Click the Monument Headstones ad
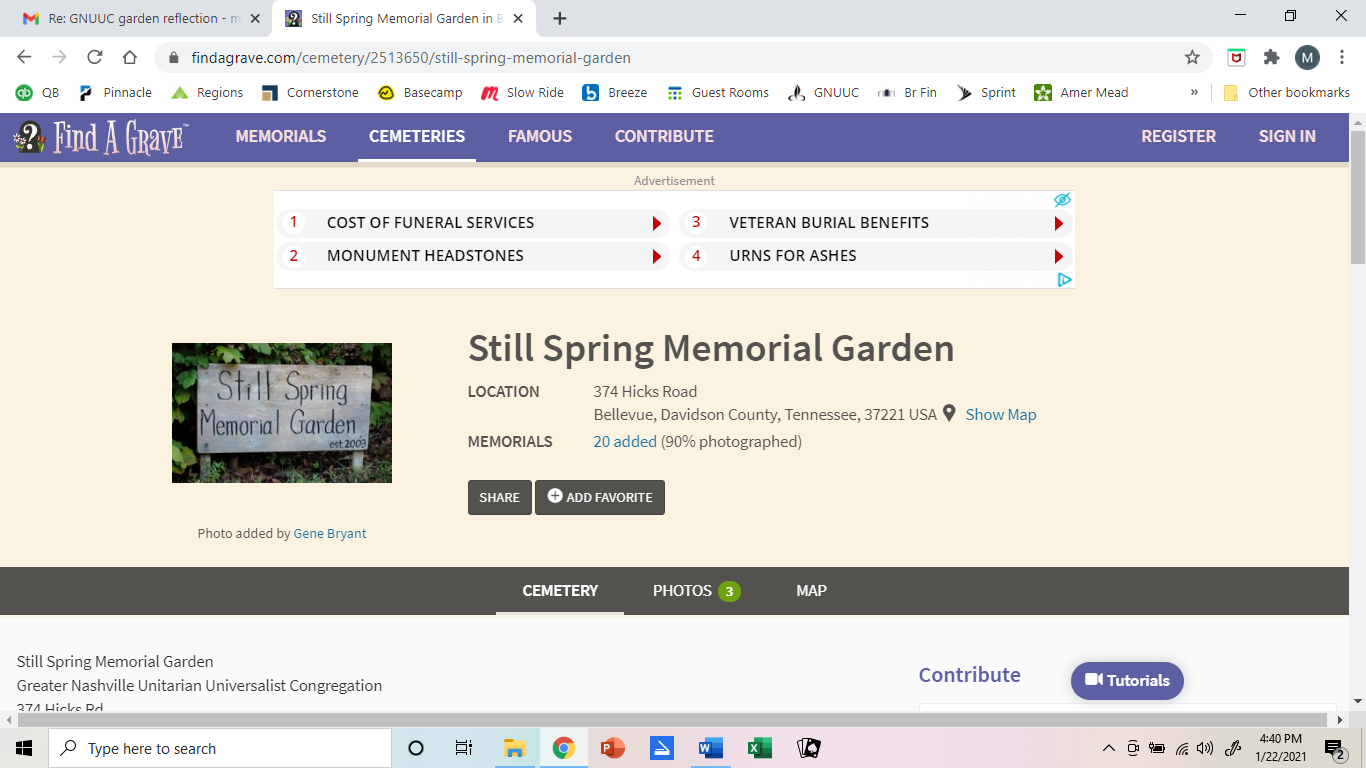This screenshot has width=1366, height=768. (x=472, y=256)
